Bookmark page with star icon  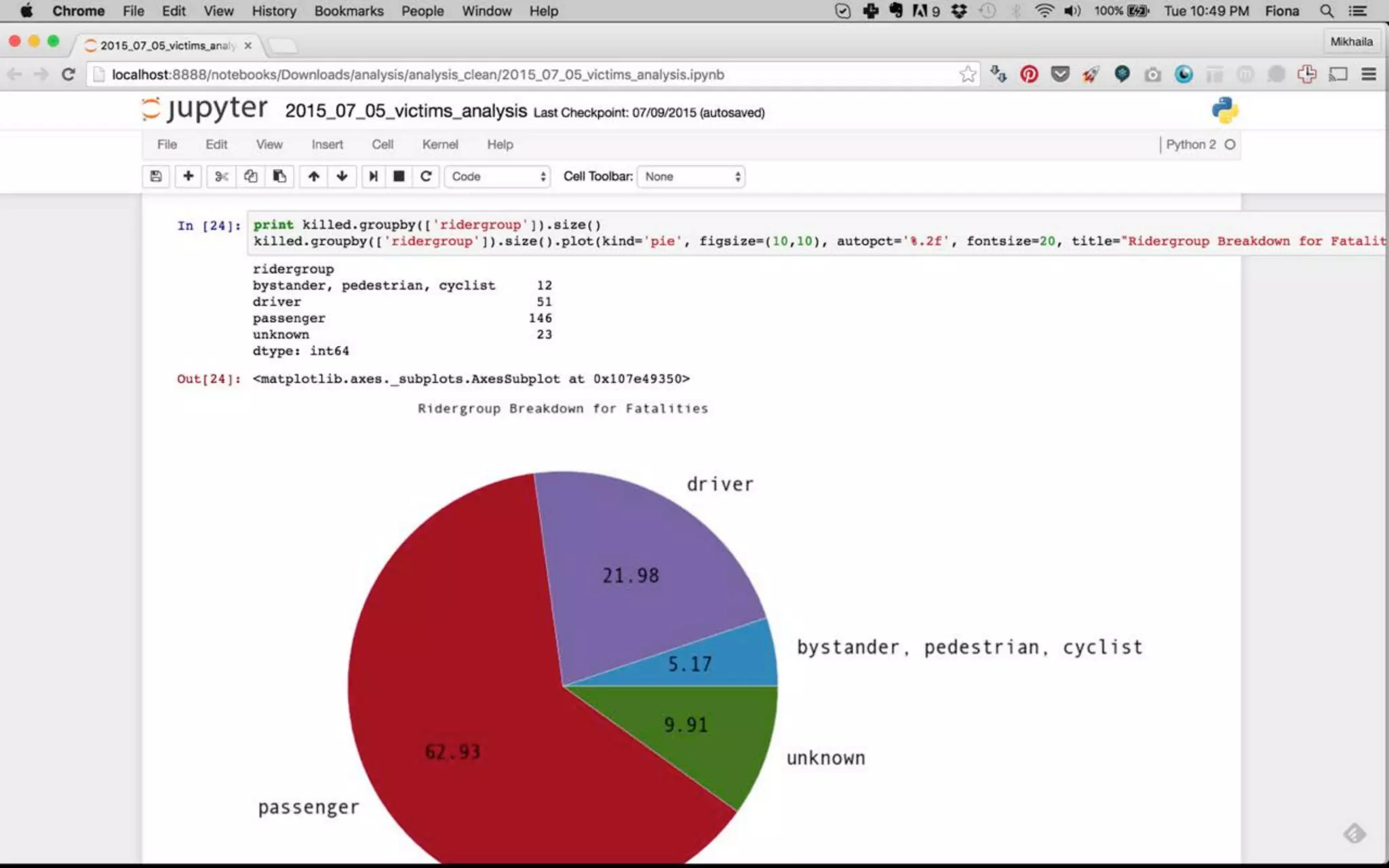[968, 75]
